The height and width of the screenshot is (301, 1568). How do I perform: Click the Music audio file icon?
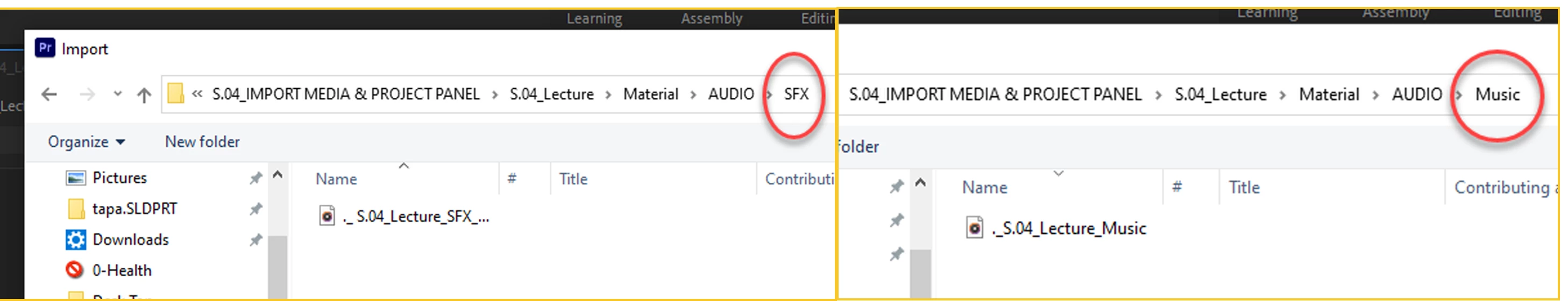coord(974,227)
